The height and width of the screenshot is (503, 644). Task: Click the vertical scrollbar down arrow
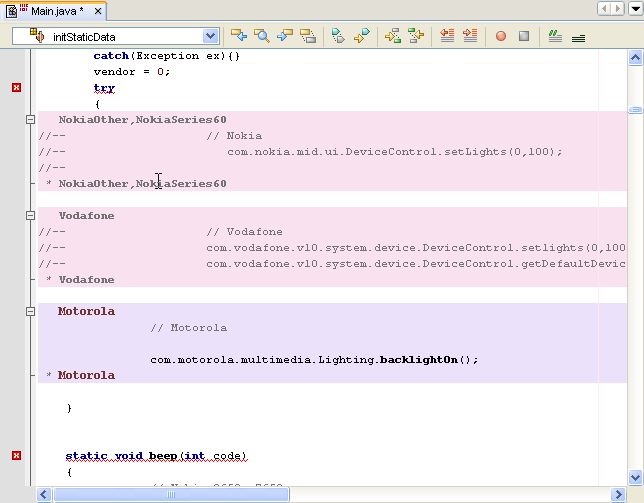pos(635,477)
